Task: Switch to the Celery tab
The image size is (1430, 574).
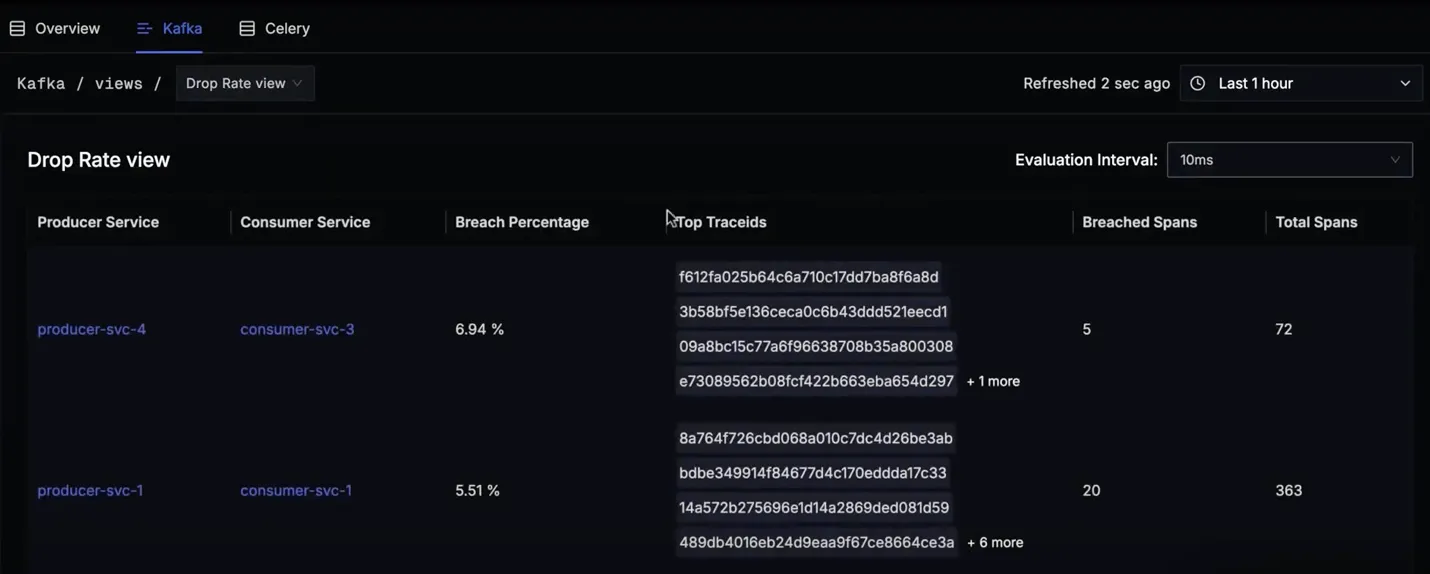Action: (275, 28)
